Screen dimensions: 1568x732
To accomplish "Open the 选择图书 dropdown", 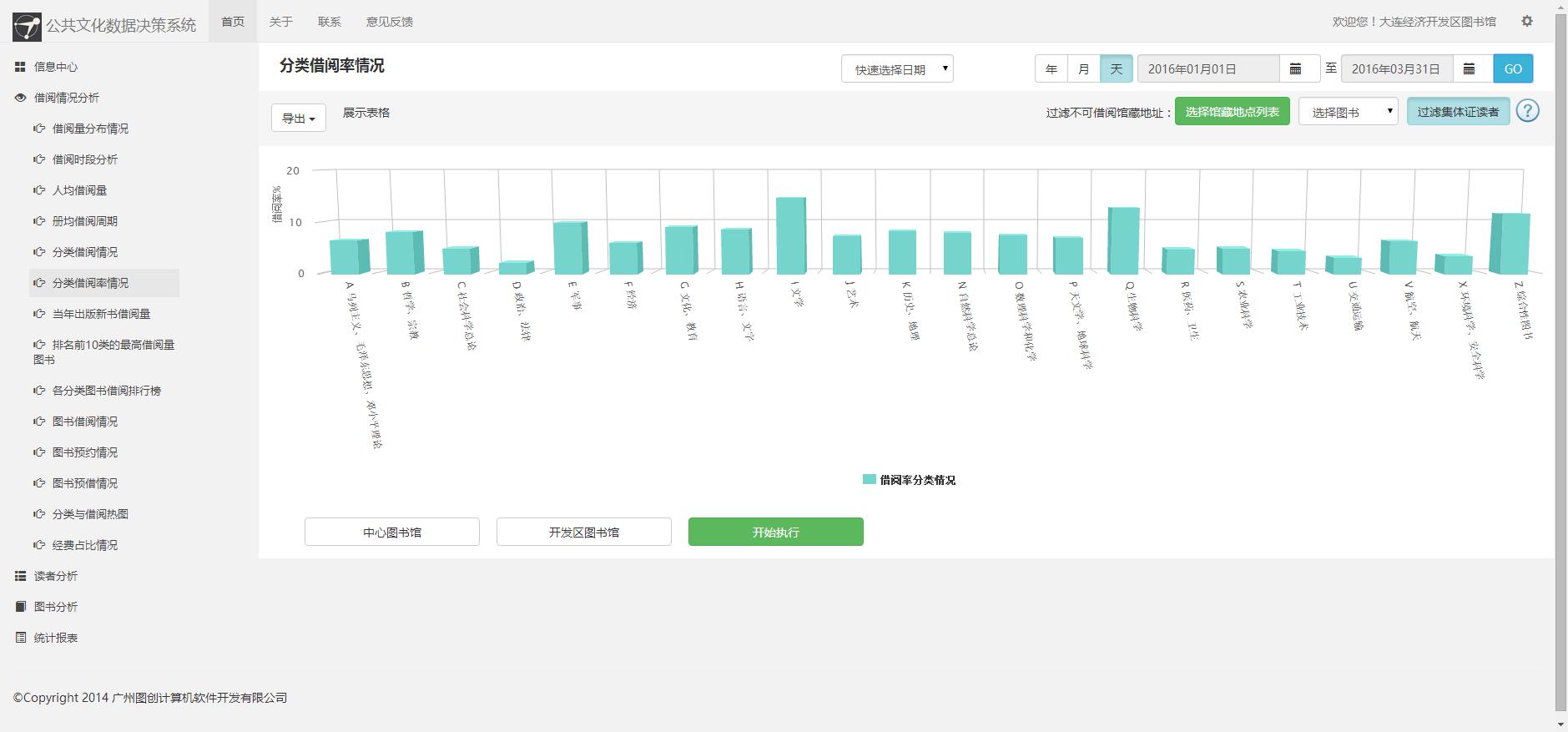I will (1348, 112).
